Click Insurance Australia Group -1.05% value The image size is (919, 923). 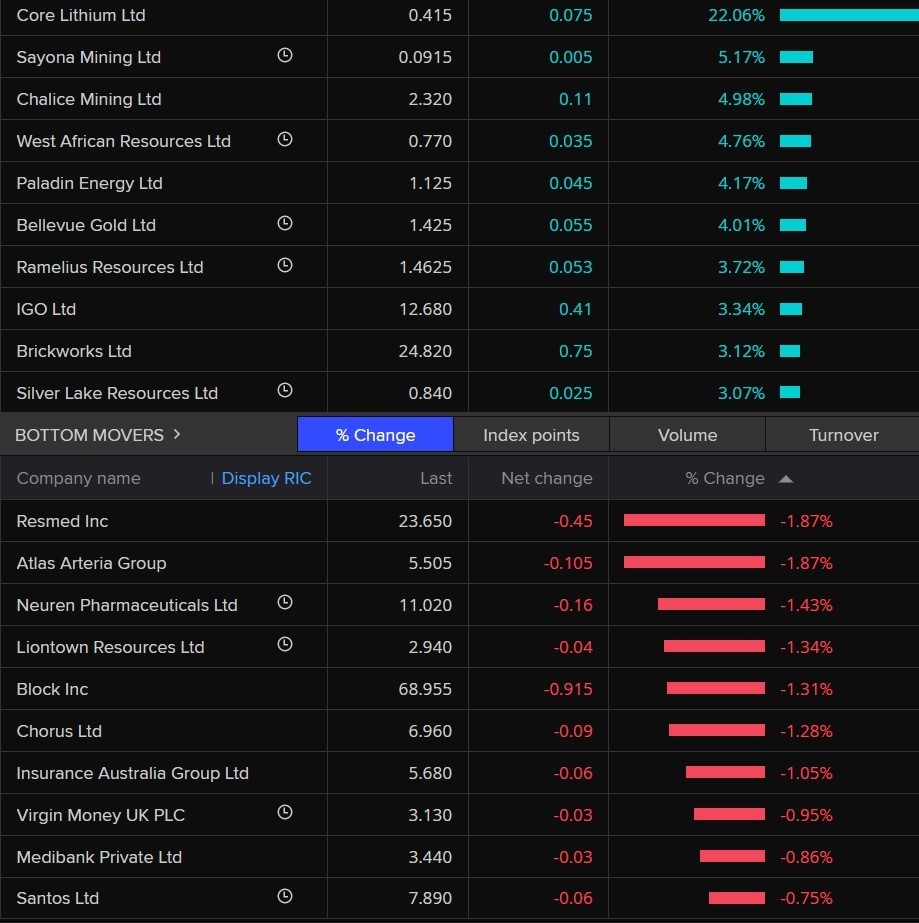[x=807, y=773]
